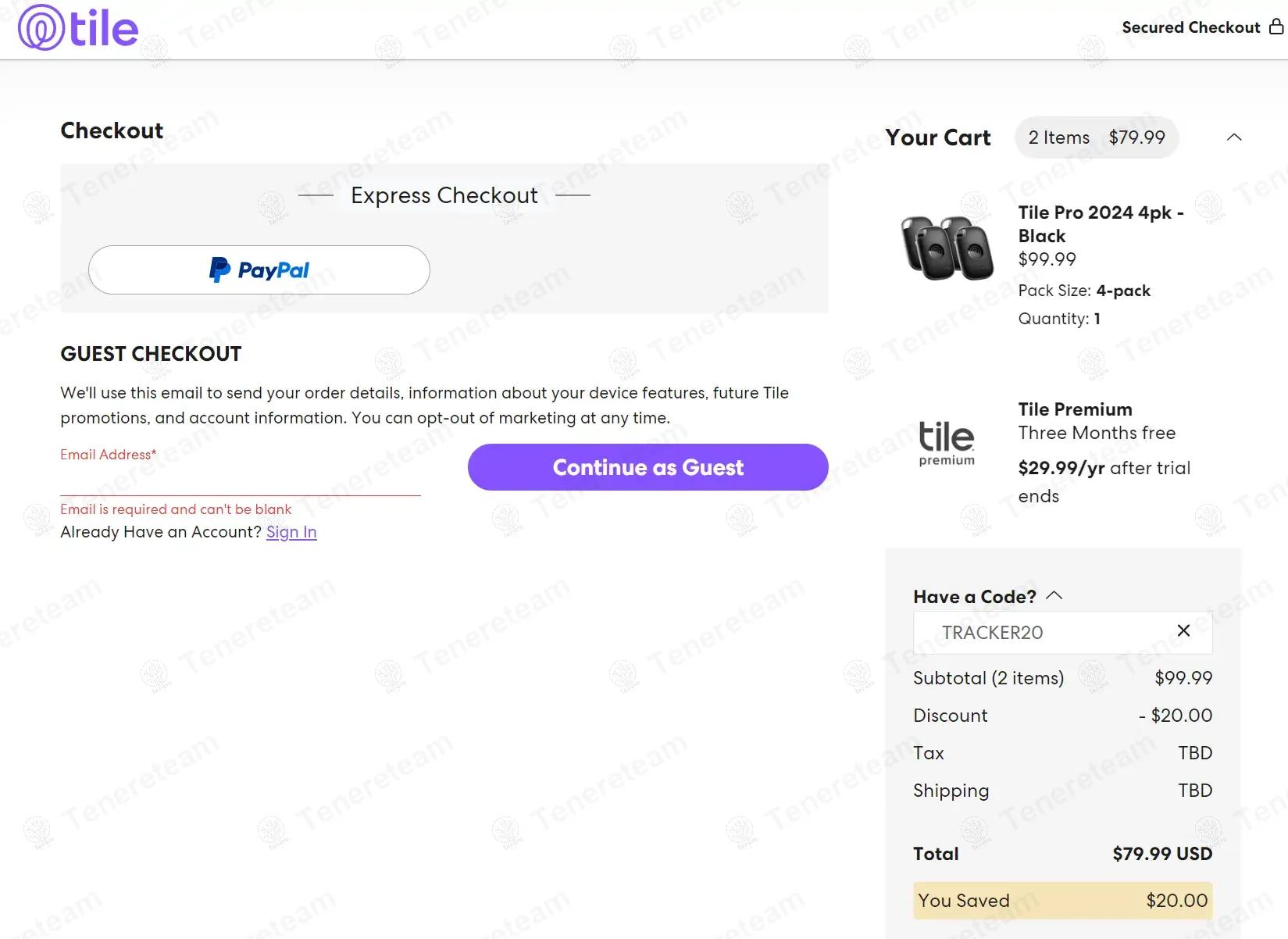Click the Secured Checkout lock icon
Image resolution: width=1288 pixels, height=939 pixels.
[x=1276, y=27]
